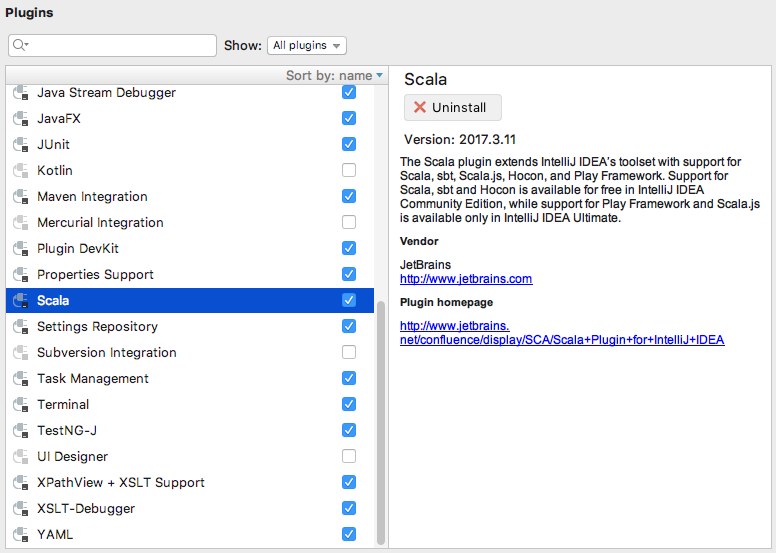
Task: Click the Subversion Integration plugin icon
Action: click(x=21, y=352)
